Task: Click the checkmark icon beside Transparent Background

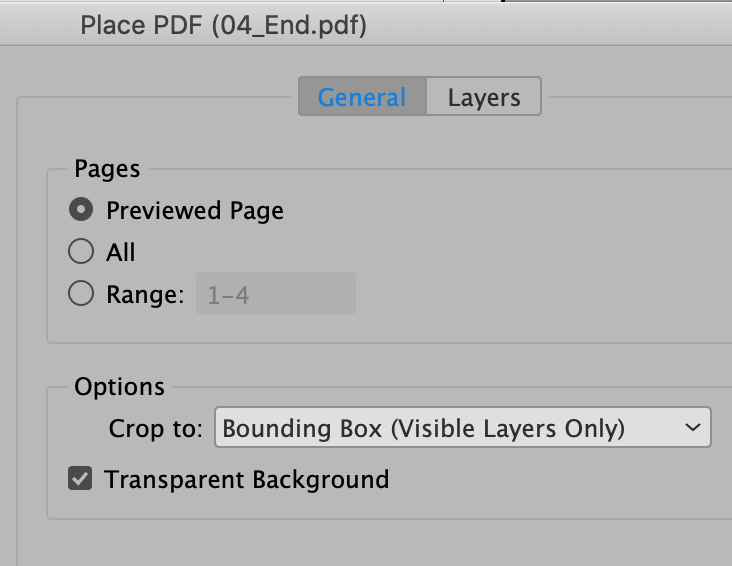Action: pyautogui.click(x=80, y=480)
